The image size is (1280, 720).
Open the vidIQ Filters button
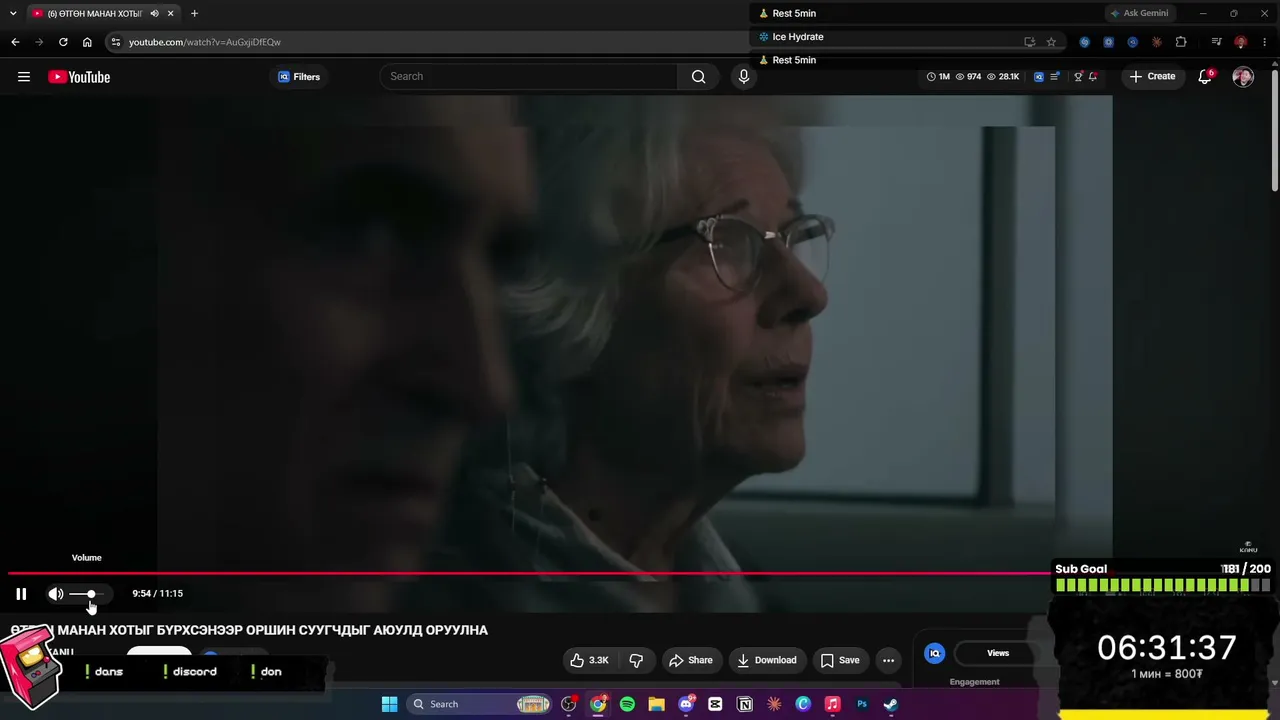[299, 77]
